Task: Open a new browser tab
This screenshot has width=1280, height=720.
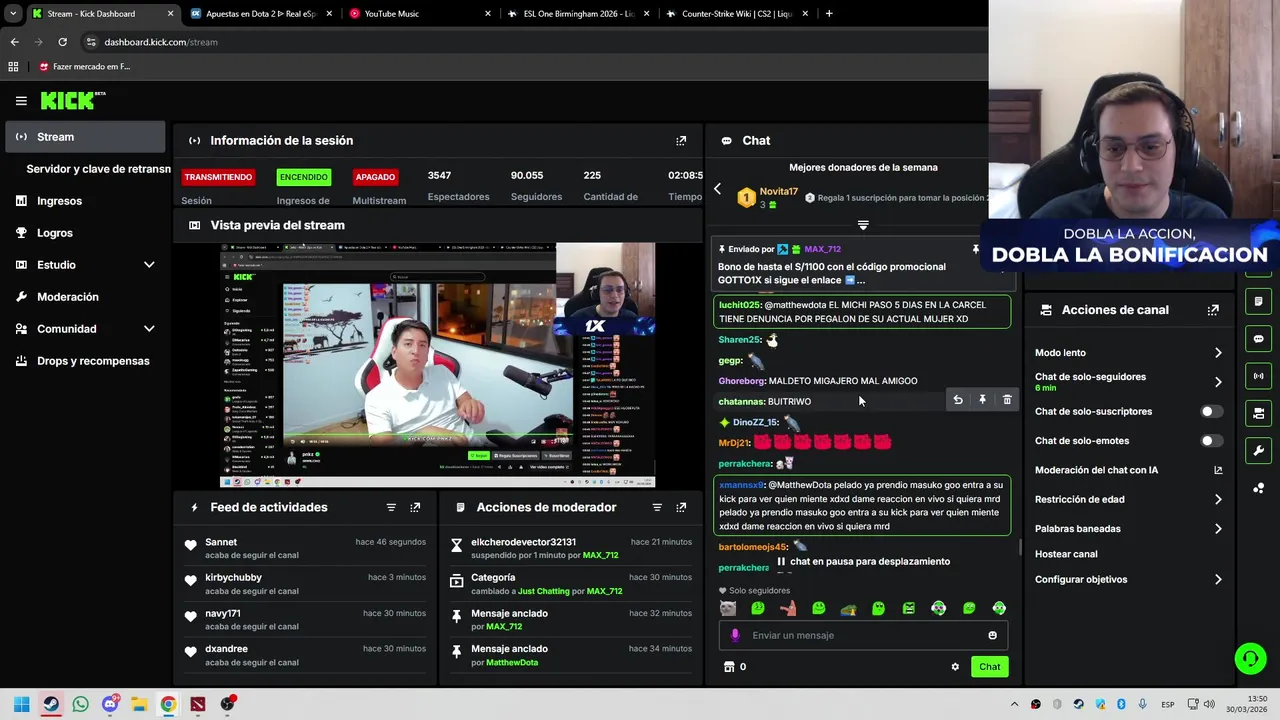Action: [828, 14]
